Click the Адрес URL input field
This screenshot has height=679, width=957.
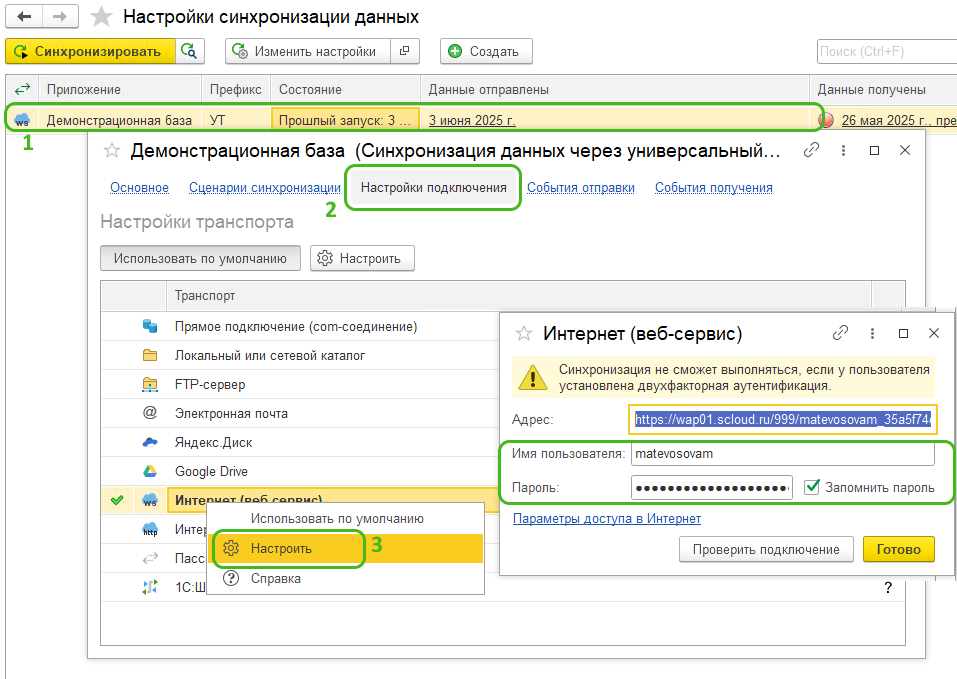[783, 420]
